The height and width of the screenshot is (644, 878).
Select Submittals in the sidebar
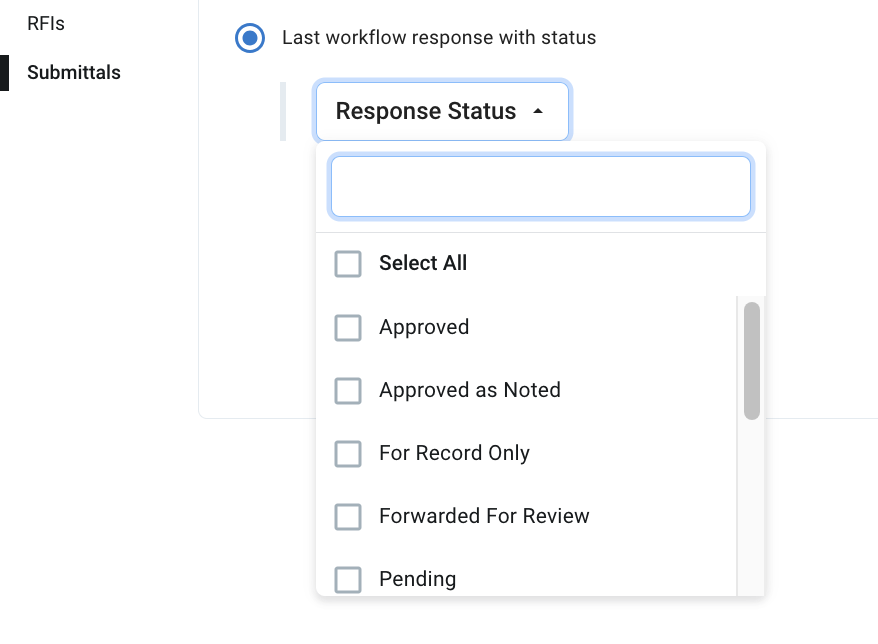pyautogui.click(x=74, y=73)
